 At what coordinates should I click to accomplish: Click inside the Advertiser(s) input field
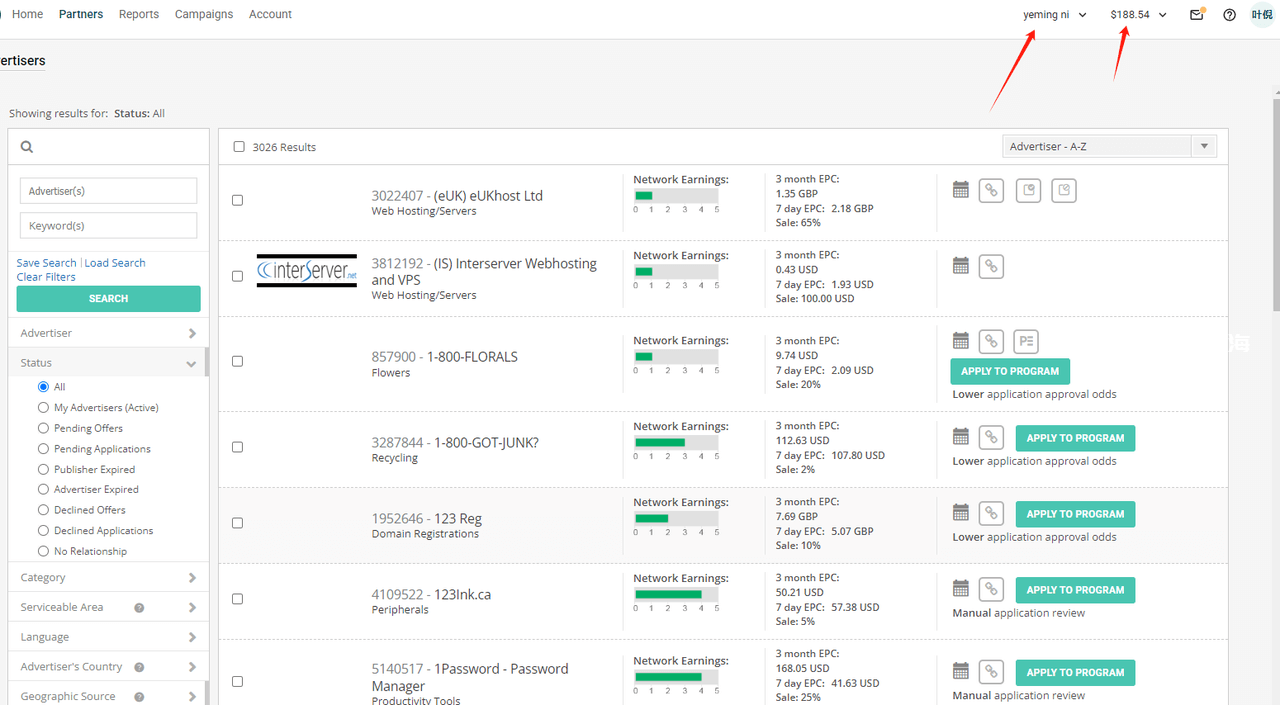click(x=108, y=191)
